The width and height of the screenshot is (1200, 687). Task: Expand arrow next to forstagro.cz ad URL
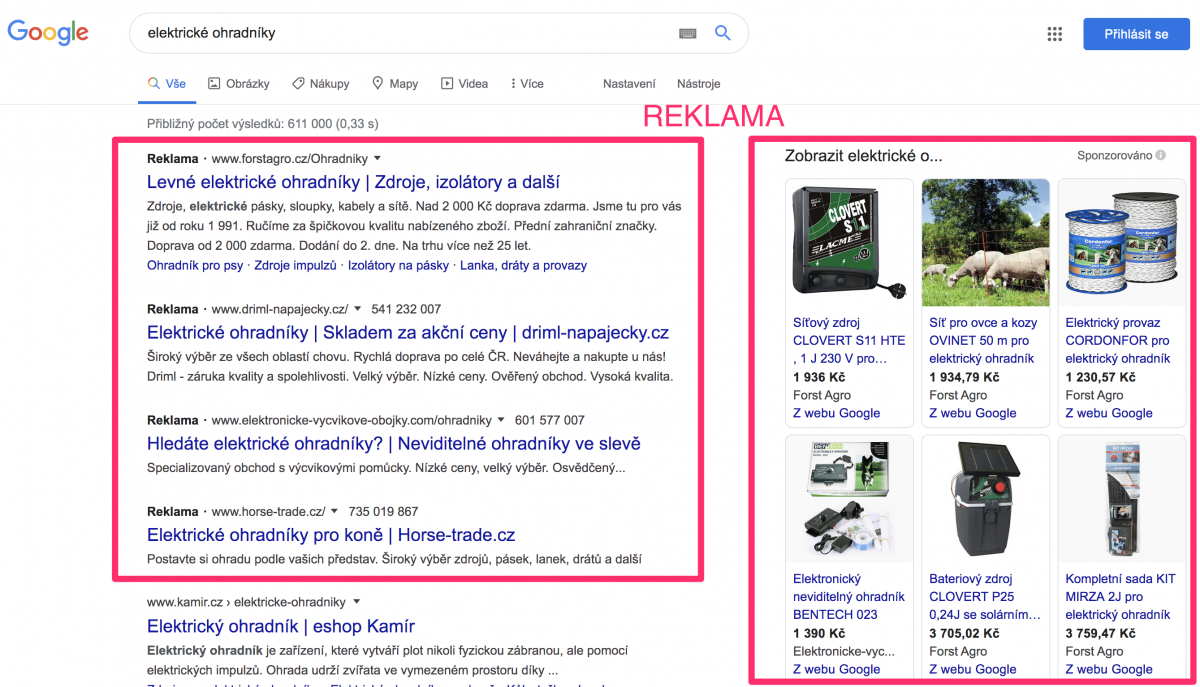click(378, 159)
